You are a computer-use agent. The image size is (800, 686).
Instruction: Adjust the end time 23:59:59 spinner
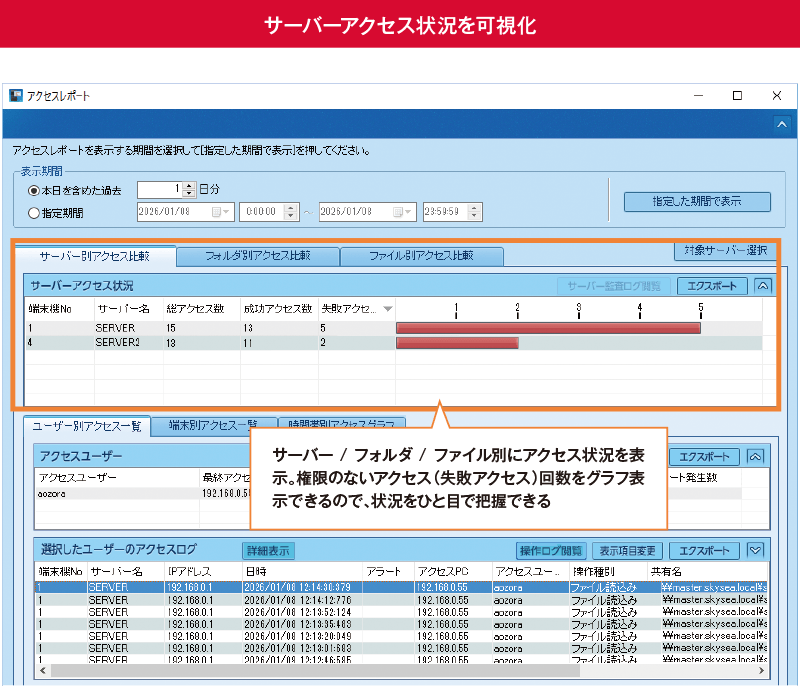[473, 212]
